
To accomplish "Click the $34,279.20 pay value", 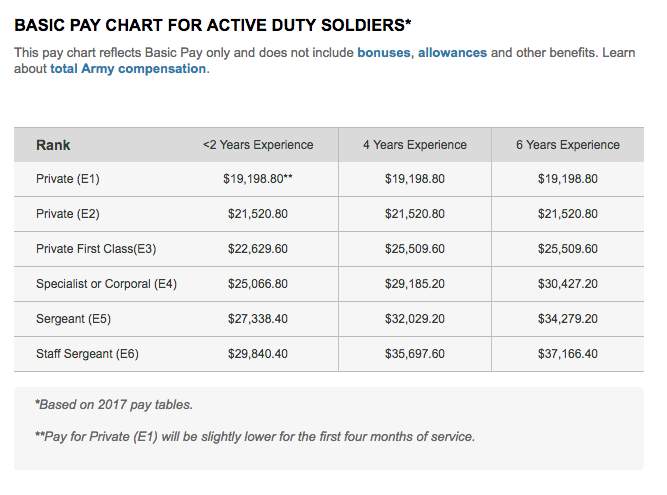I will pyautogui.click(x=568, y=319).
